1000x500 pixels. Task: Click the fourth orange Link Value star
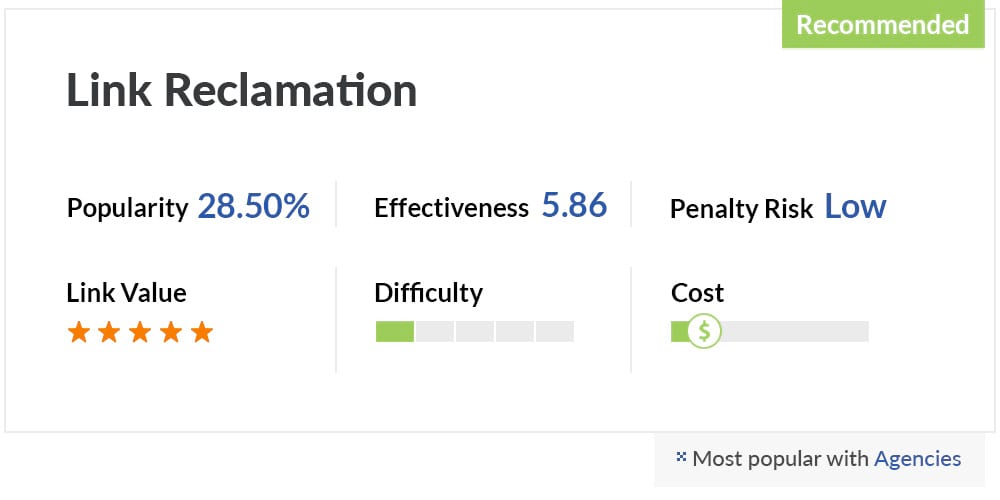[x=171, y=332]
